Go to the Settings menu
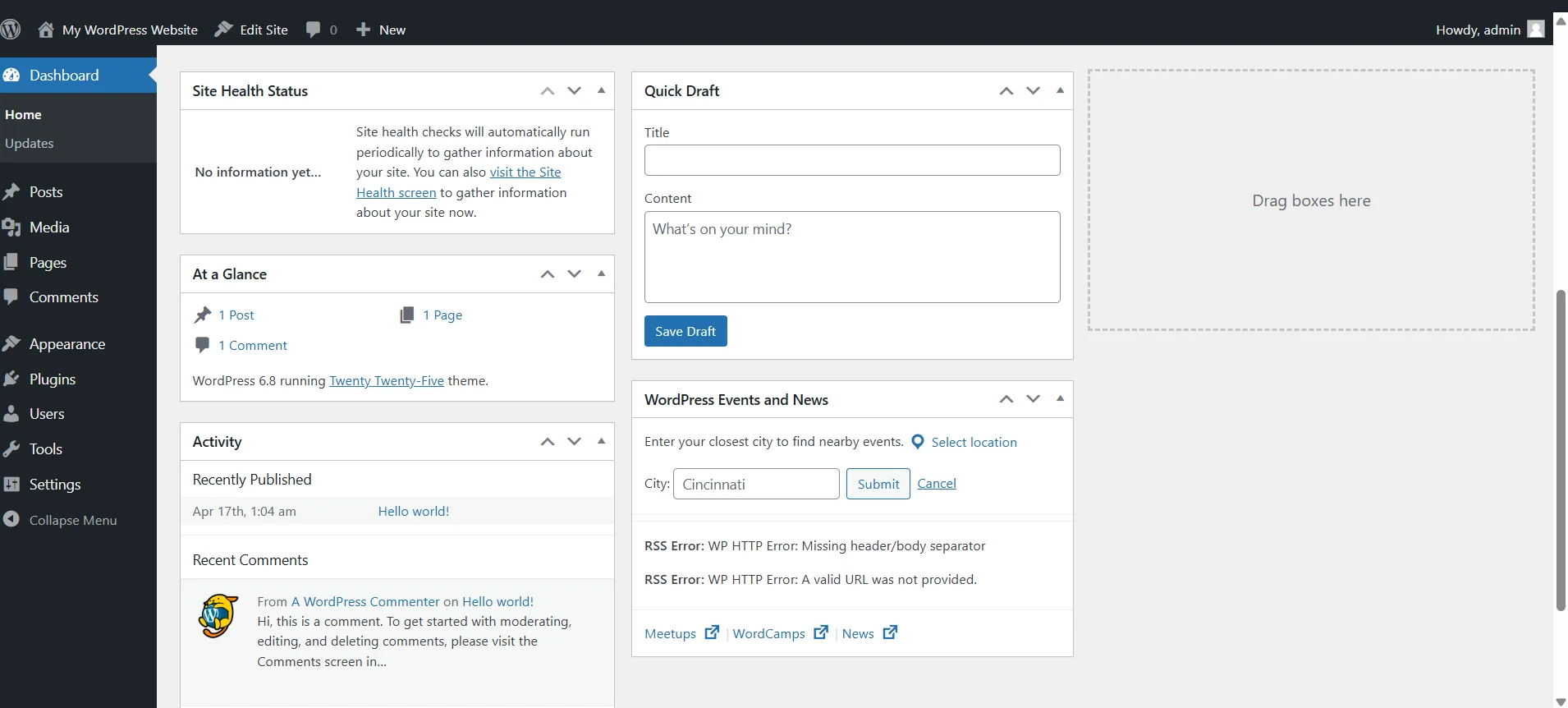The height and width of the screenshot is (708, 1568). [78, 485]
